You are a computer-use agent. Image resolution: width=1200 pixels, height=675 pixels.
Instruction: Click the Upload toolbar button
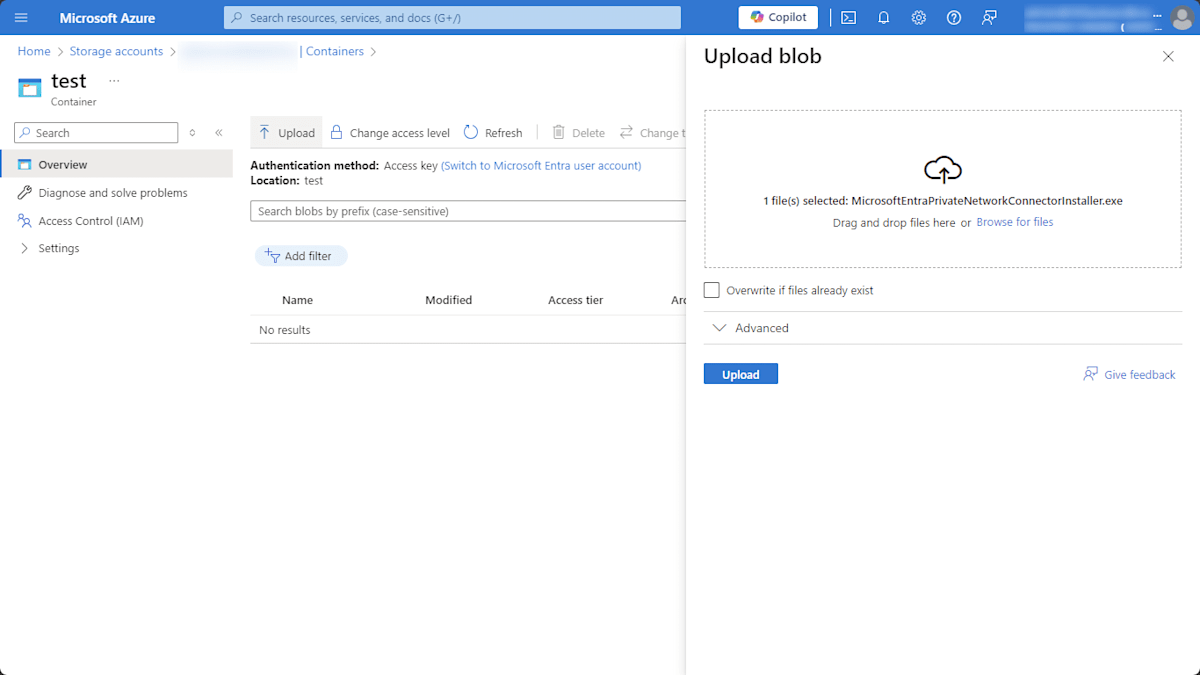(286, 133)
